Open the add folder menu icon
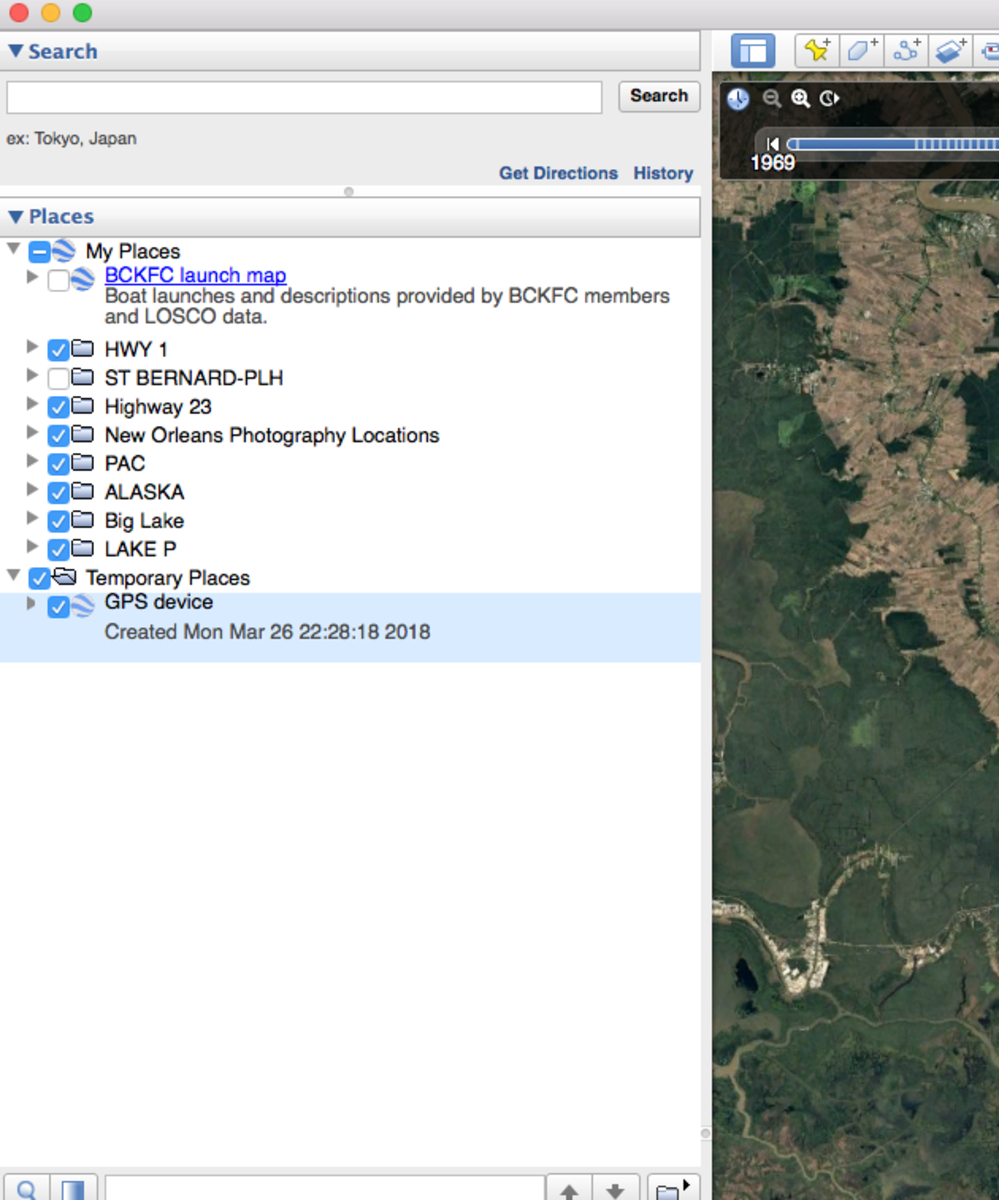Screen dimensions: 999x1200 pos(672,1189)
